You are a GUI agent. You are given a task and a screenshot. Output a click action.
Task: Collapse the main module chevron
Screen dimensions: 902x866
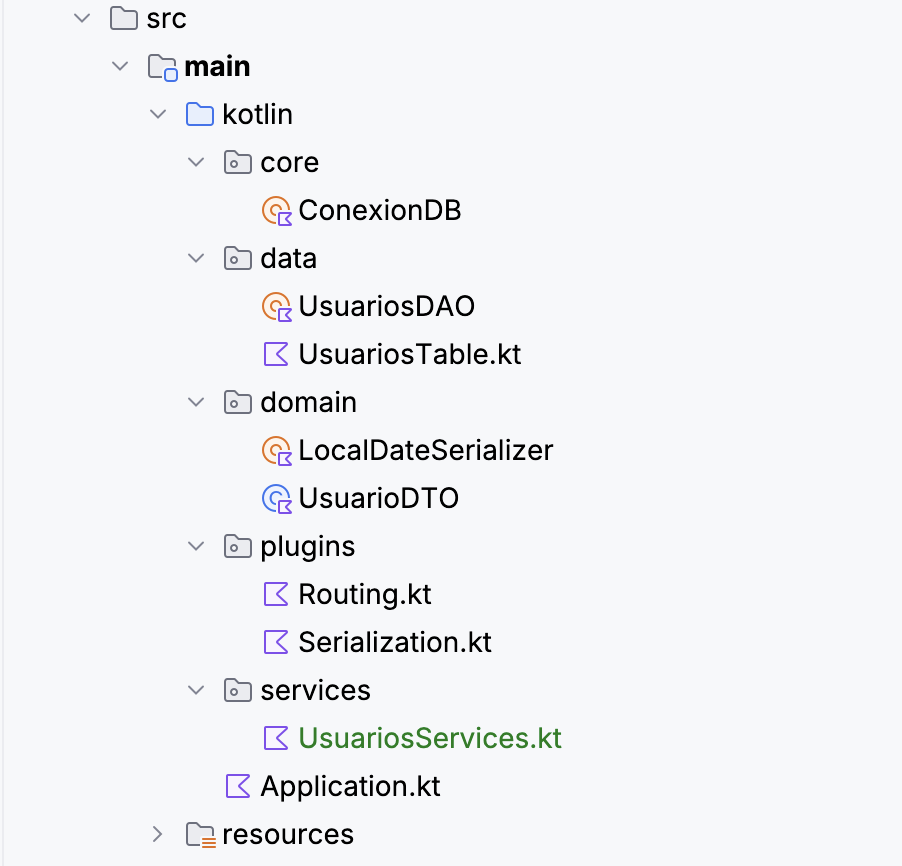[x=120, y=66]
